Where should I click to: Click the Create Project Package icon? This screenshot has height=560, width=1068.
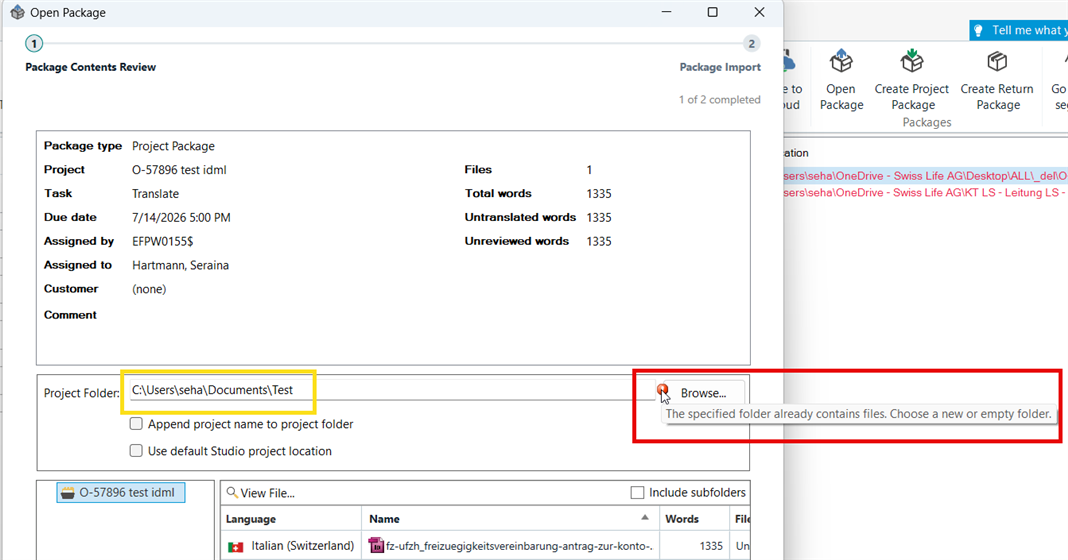point(912,61)
